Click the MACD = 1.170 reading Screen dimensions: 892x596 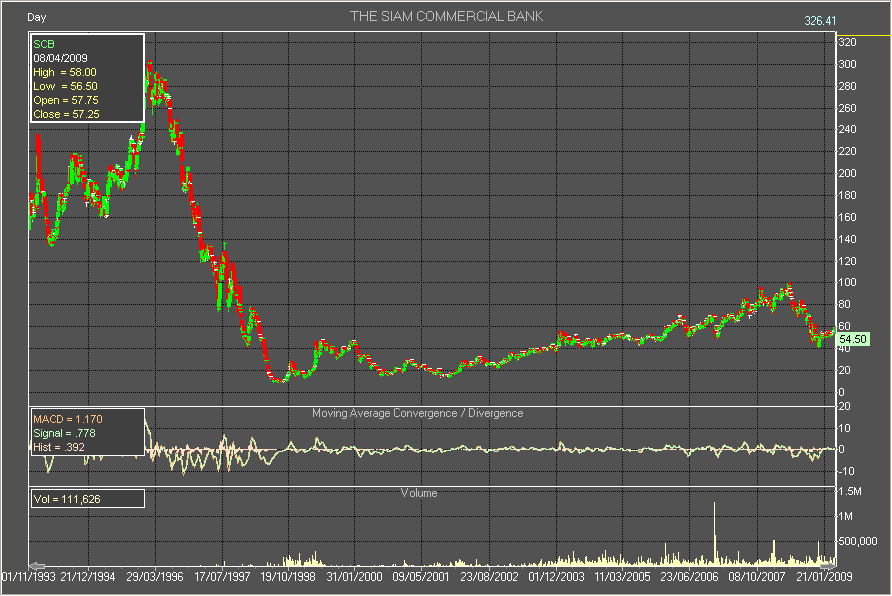tap(68, 419)
